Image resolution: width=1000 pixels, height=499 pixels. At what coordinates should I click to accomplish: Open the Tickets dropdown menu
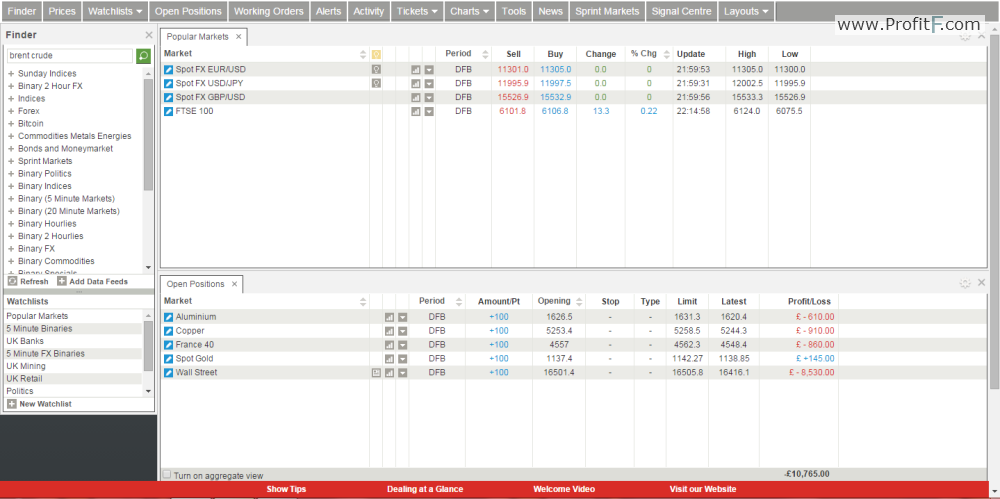pos(418,11)
